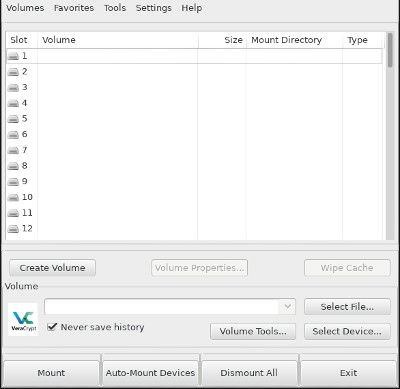This screenshot has width=400, height=389.
Task: Click Auto-Mount Devices button
Action: pos(150,372)
